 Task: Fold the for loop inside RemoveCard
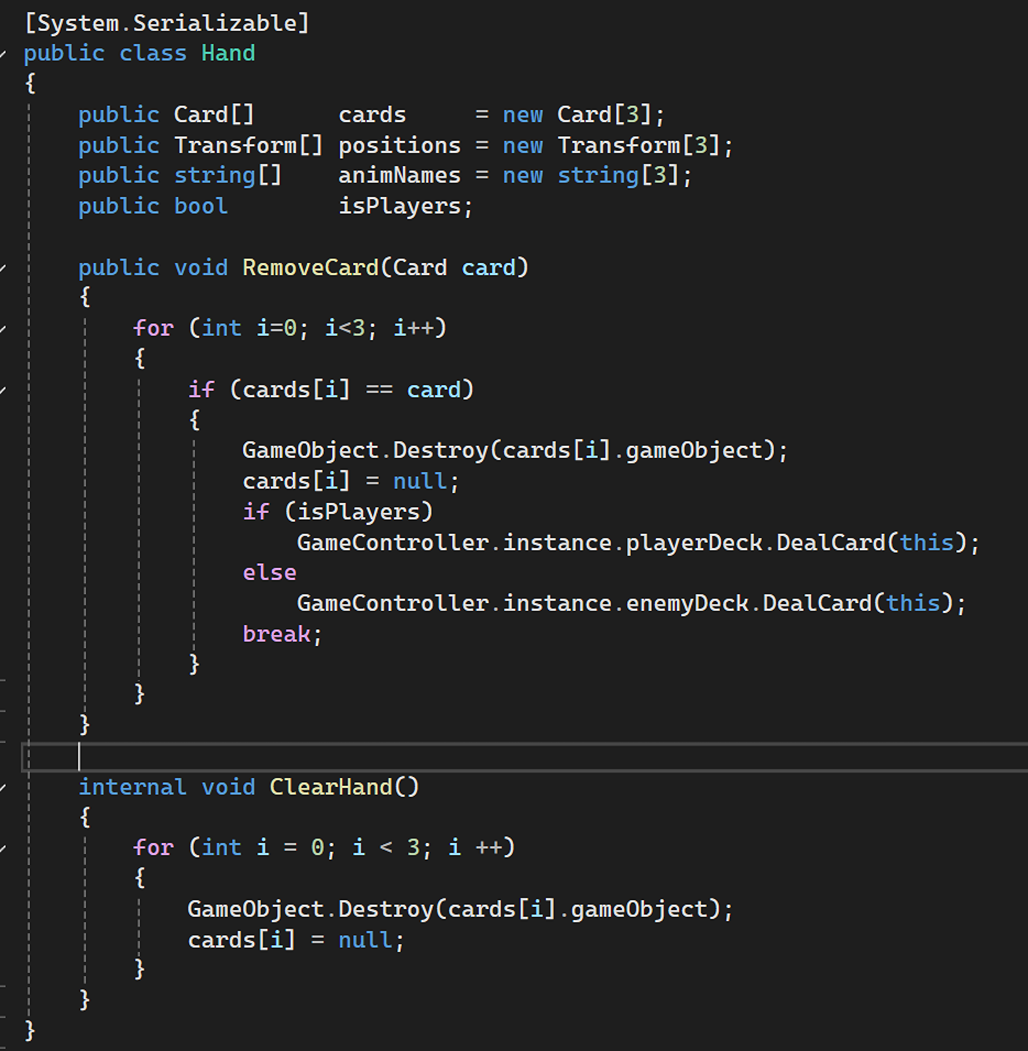tap(4, 328)
